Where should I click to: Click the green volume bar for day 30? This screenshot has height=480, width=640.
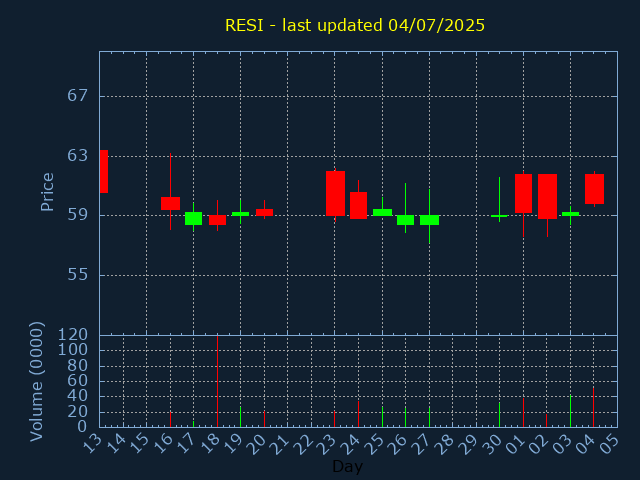(x=499, y=415)
